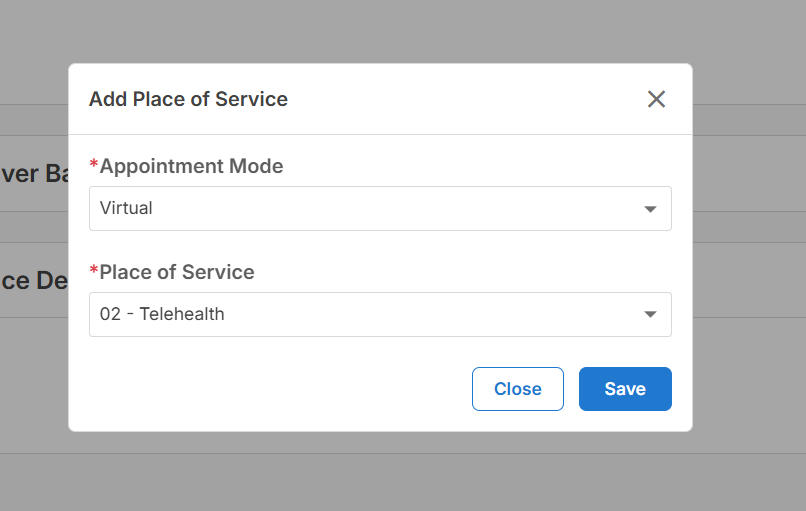Save the new place of service
Screen dimensions: 806x511
(625, 389)
